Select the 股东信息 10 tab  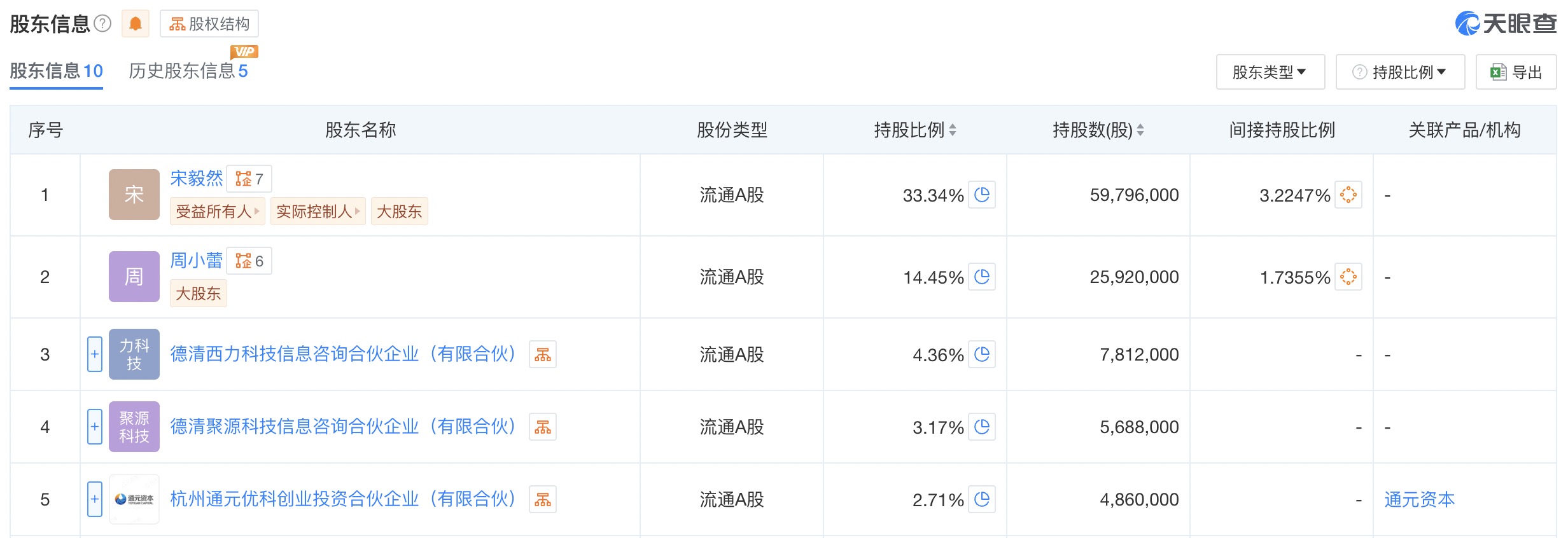(56, 71)
